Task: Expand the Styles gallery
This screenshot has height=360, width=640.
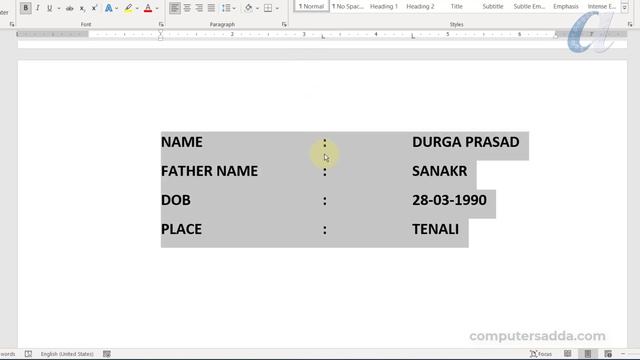Action: [624, 8]
